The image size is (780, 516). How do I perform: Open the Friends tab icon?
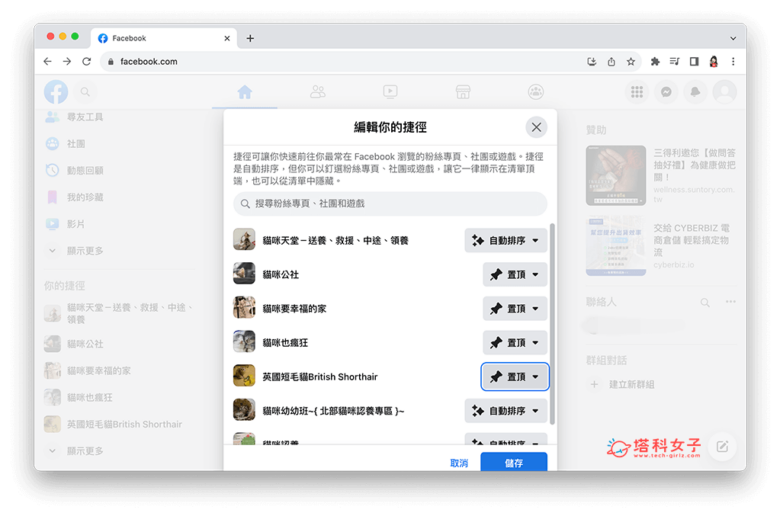318,92
